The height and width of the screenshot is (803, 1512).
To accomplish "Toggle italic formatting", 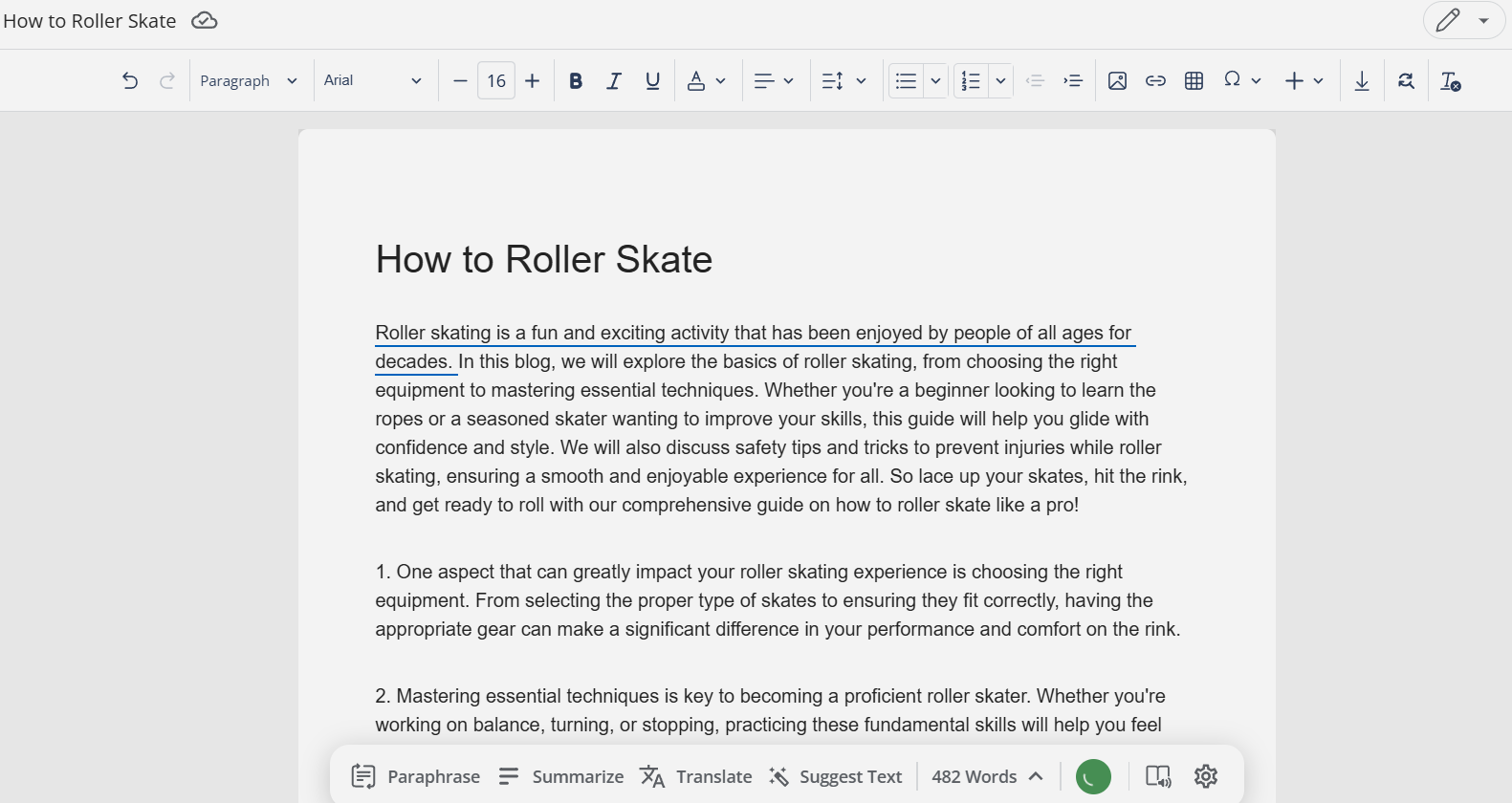I will tap(614, 81).
